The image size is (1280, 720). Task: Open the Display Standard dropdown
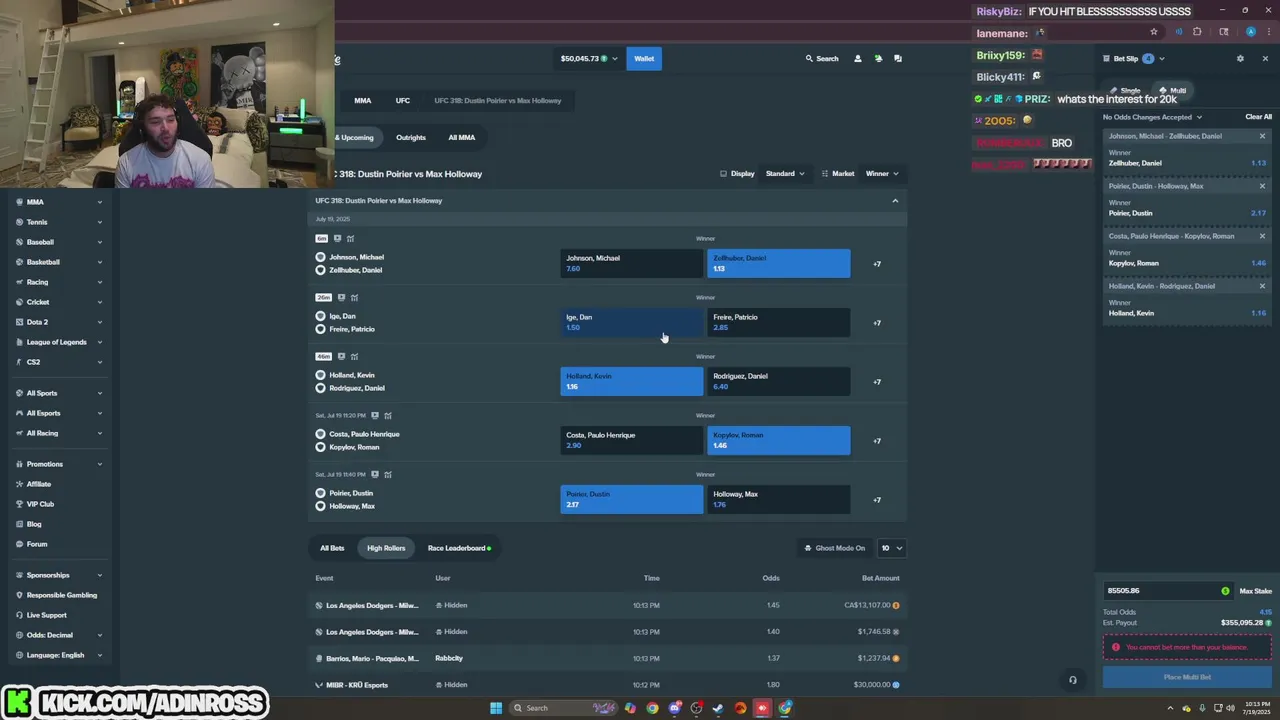click(x=785, y=174)
